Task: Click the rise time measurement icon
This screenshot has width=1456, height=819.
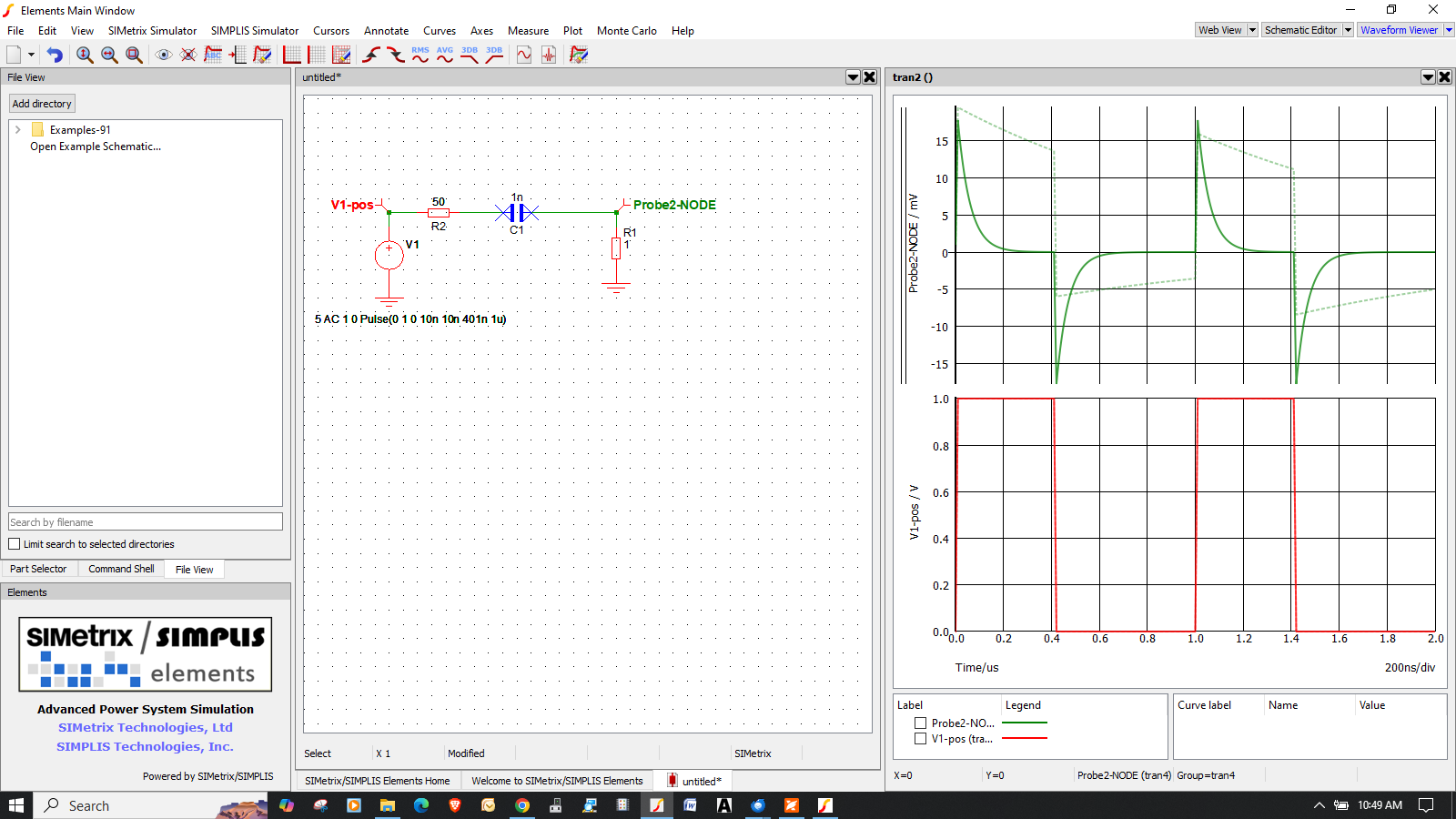Action: [371, 55]
